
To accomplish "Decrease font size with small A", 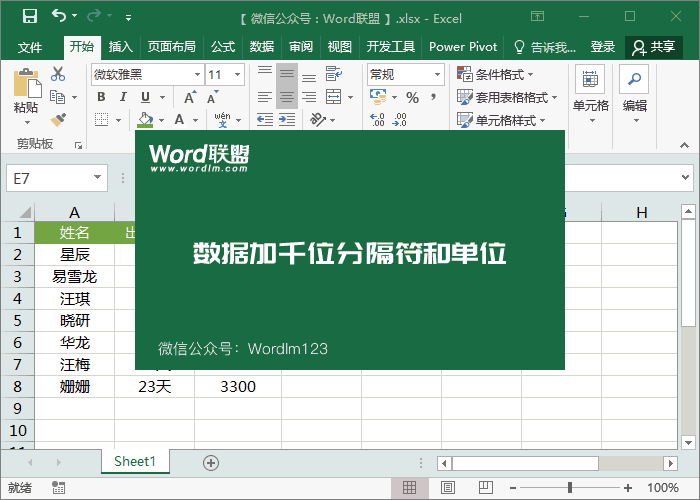I will pos(212,97).
